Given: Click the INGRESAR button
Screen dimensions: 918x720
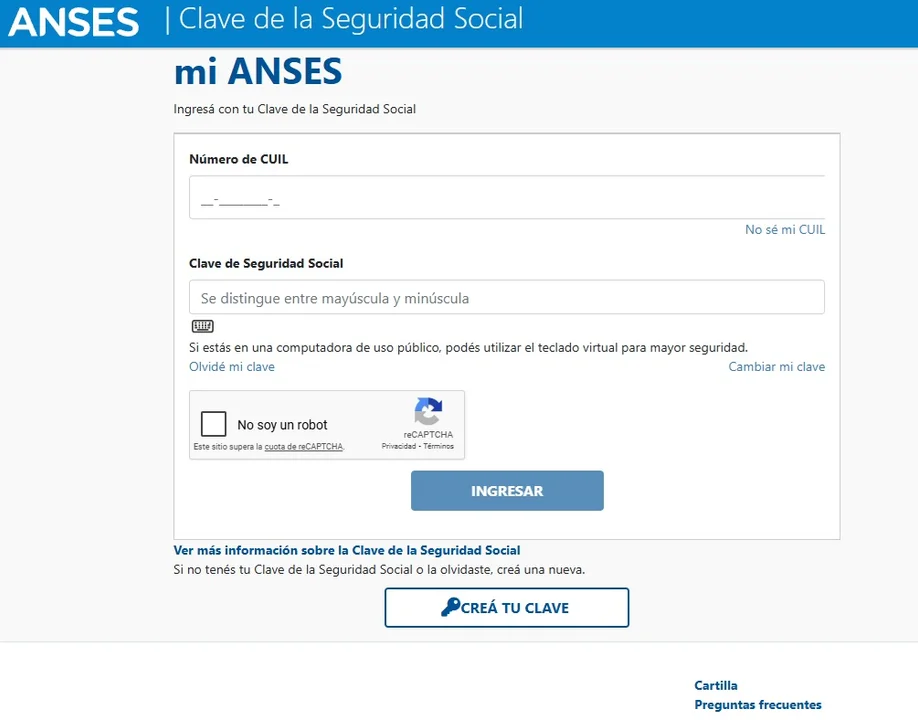Looking at the screenshot, I should pyautogui.click(x=506, y=490).
